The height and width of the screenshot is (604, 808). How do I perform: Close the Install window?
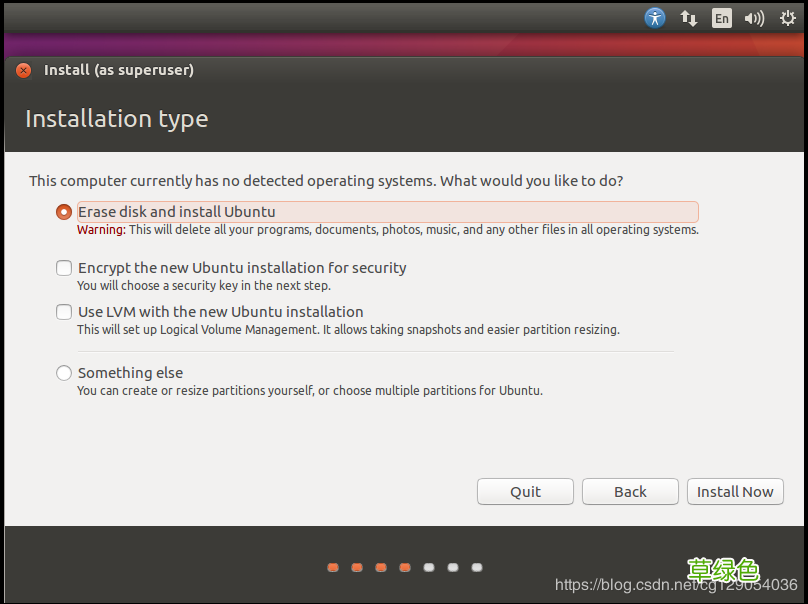click(23, 70)
